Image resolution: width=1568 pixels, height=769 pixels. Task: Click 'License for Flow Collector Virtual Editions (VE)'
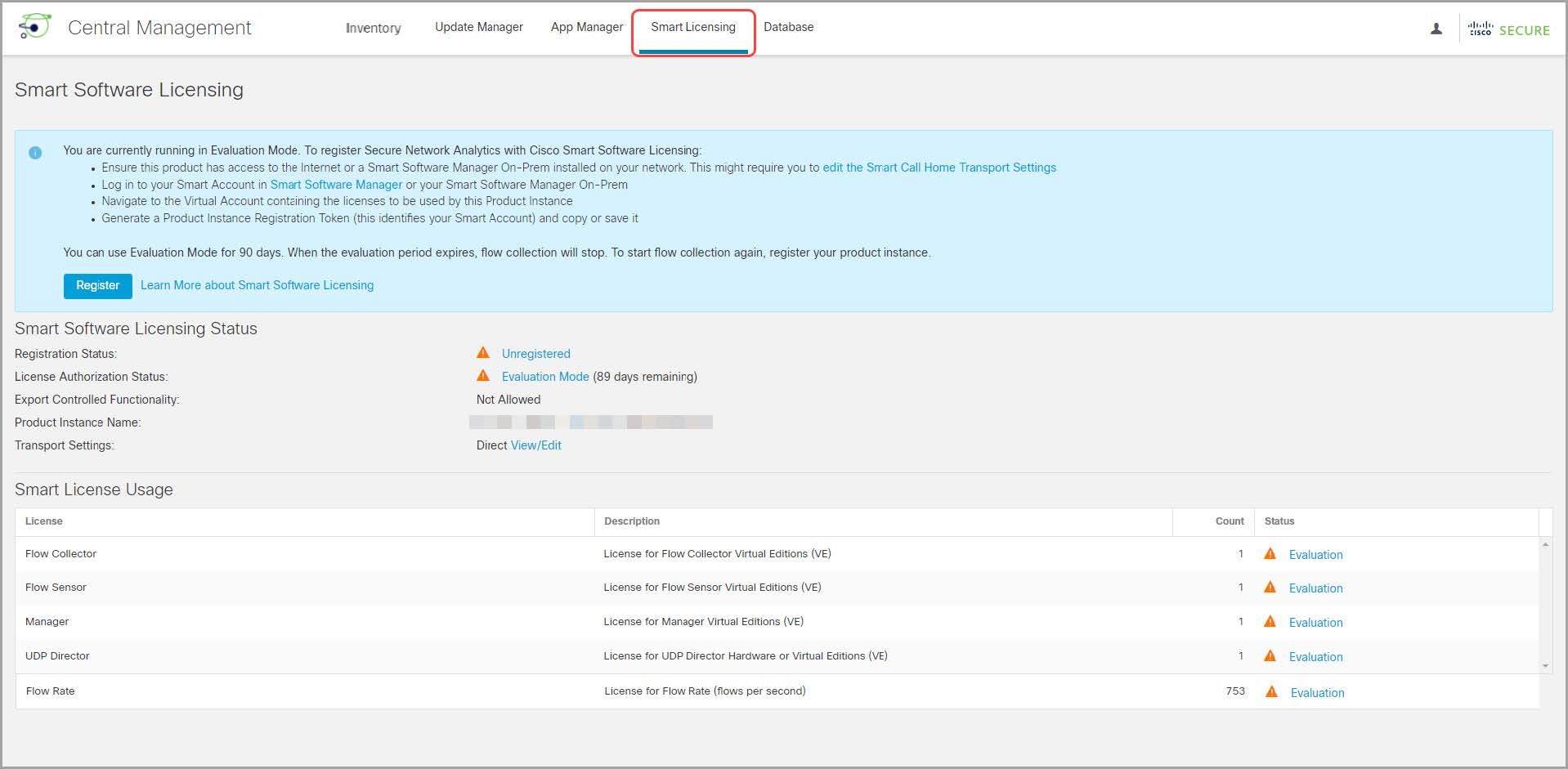[x=717, y=554]
